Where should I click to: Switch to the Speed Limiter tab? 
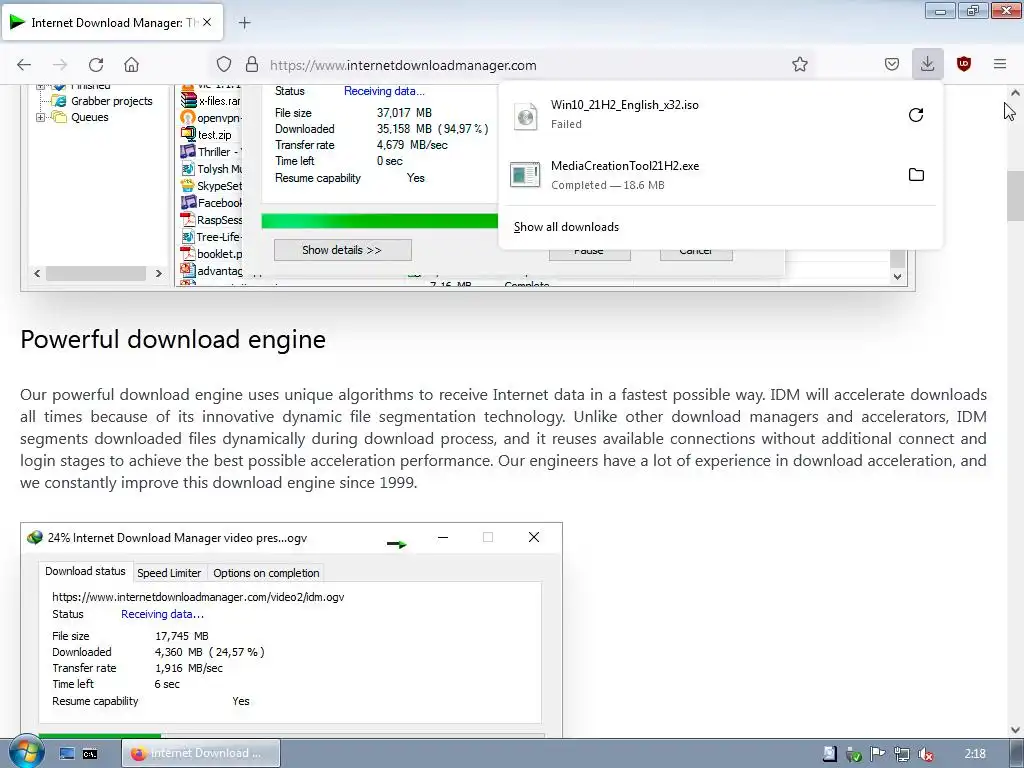click(169, 573)
